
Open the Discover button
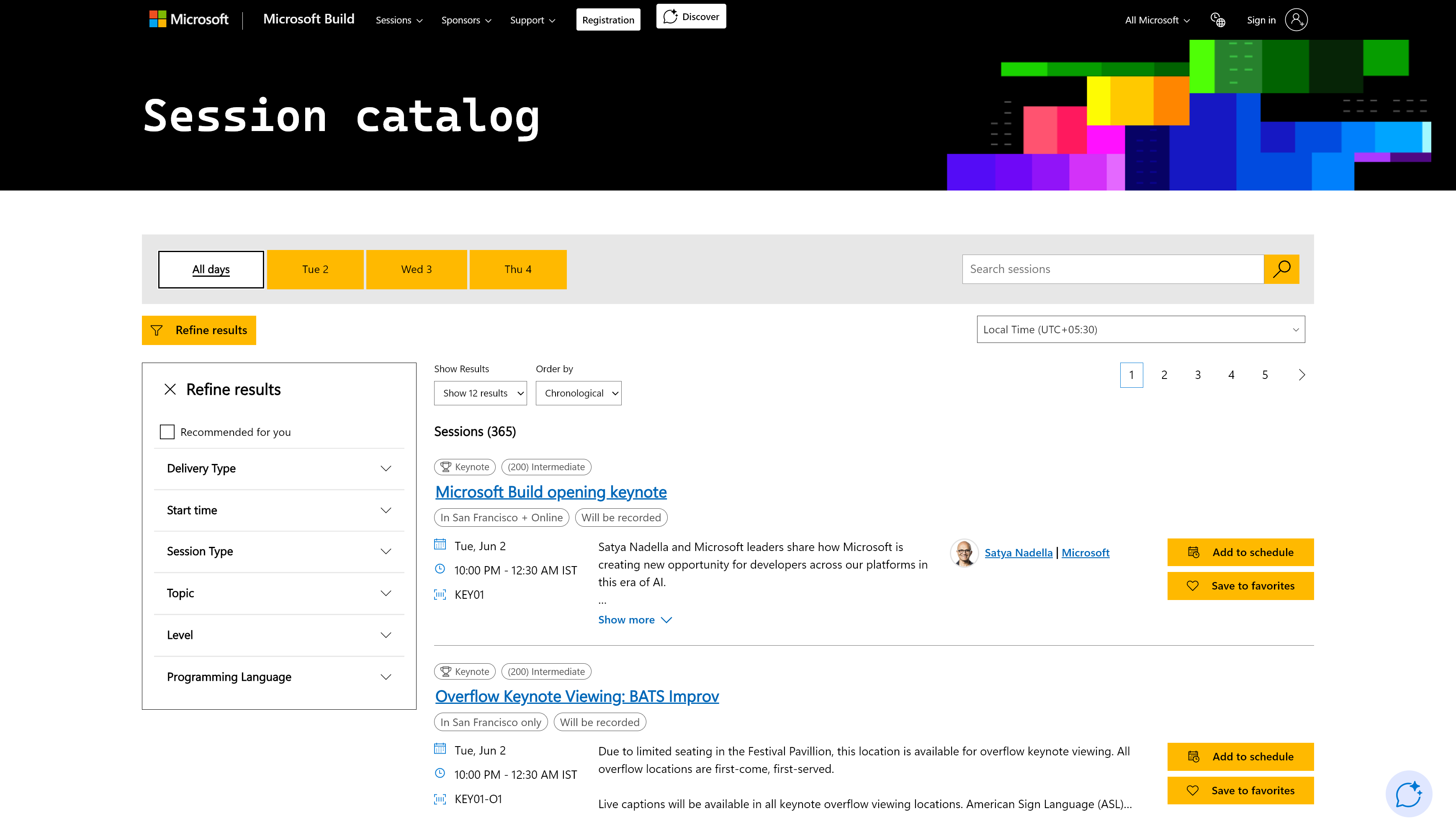(x=691, y=16)
